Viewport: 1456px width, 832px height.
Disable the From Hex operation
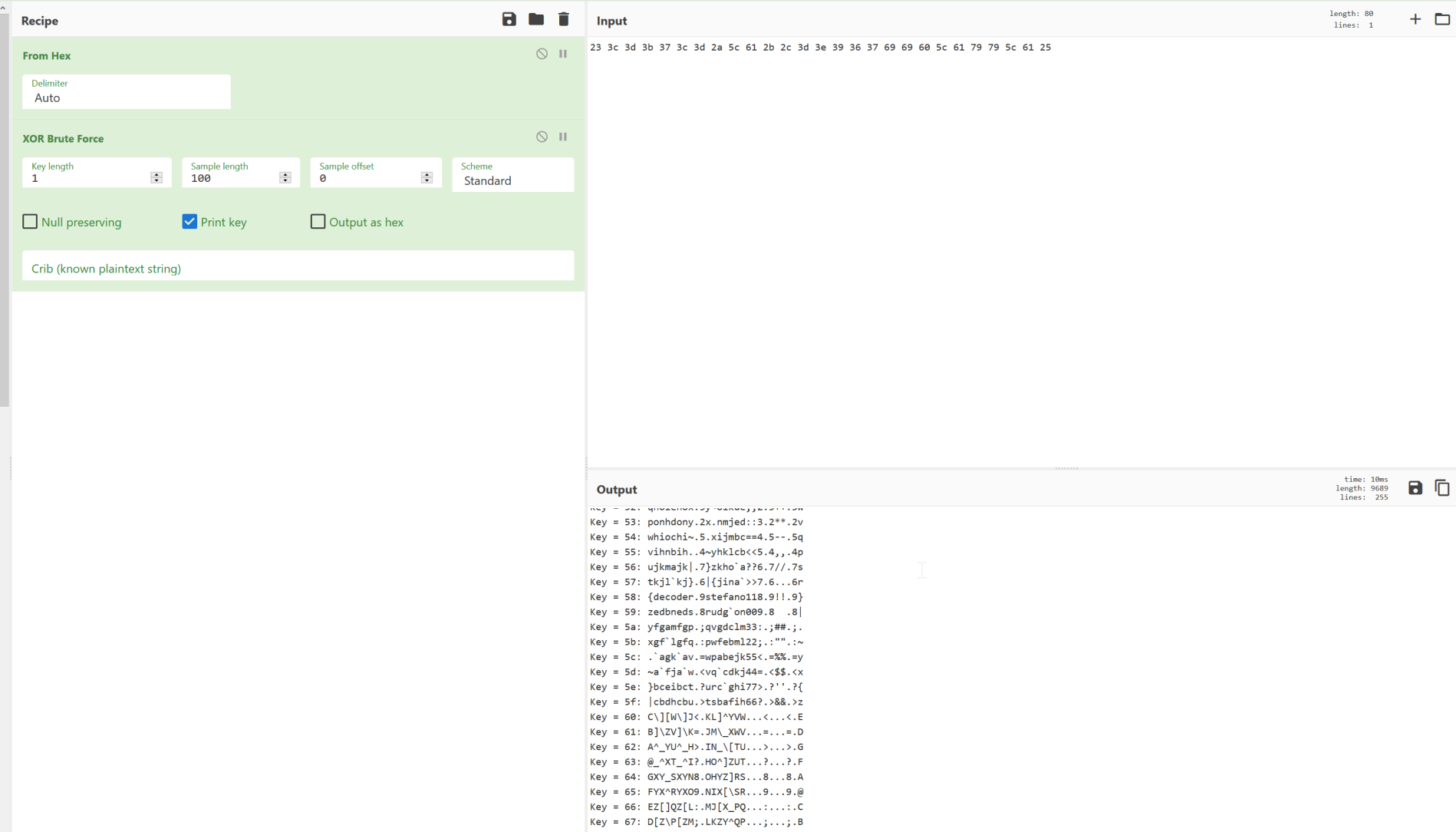pos(542,54)
